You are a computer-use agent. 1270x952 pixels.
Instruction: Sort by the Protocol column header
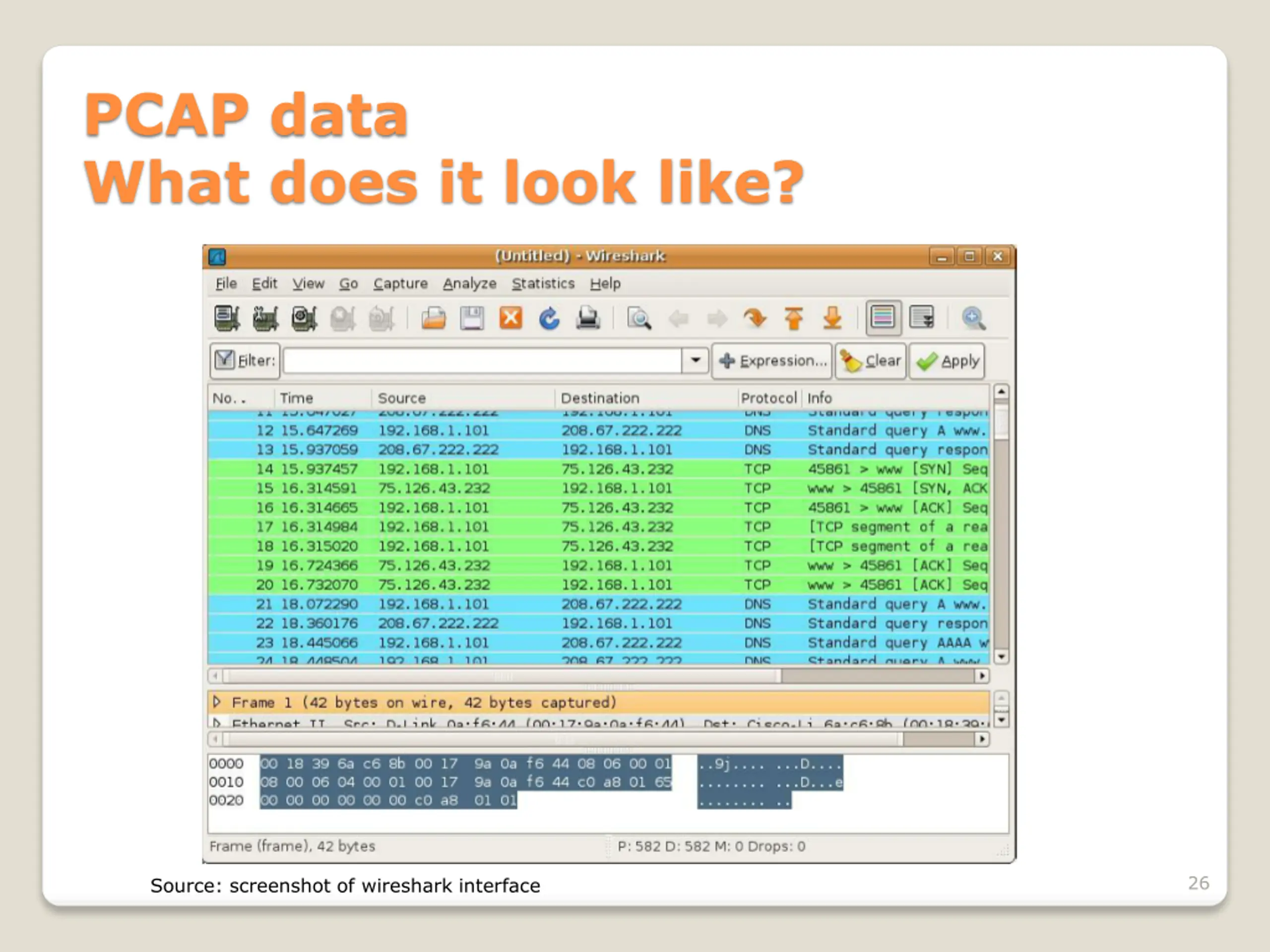769,398
